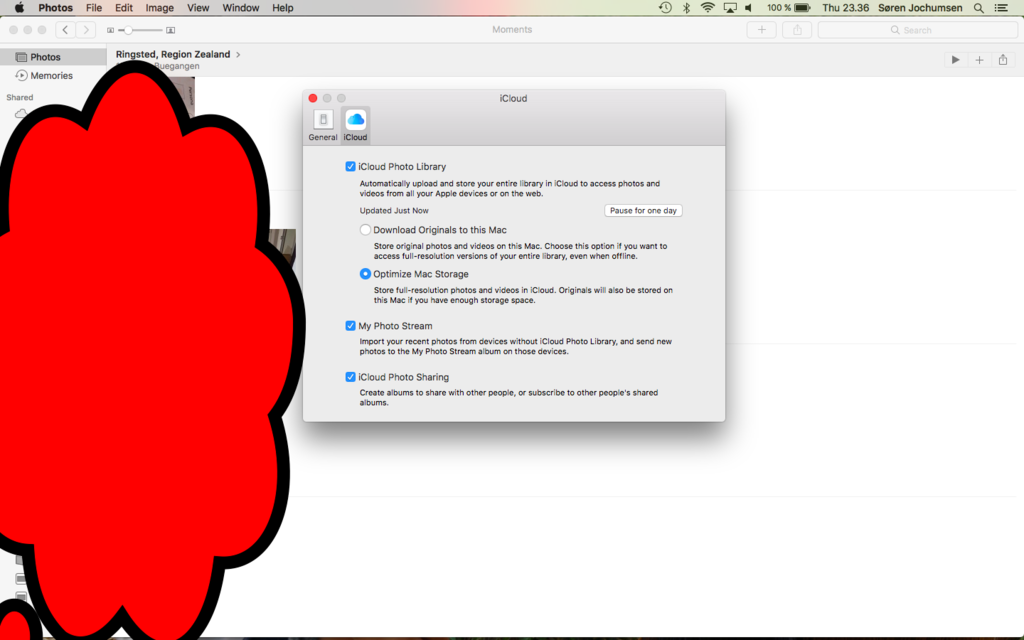Click the Shared section header
This screenshot has height=640, width=1024.
pyautogui.click(x=20, y=97)
